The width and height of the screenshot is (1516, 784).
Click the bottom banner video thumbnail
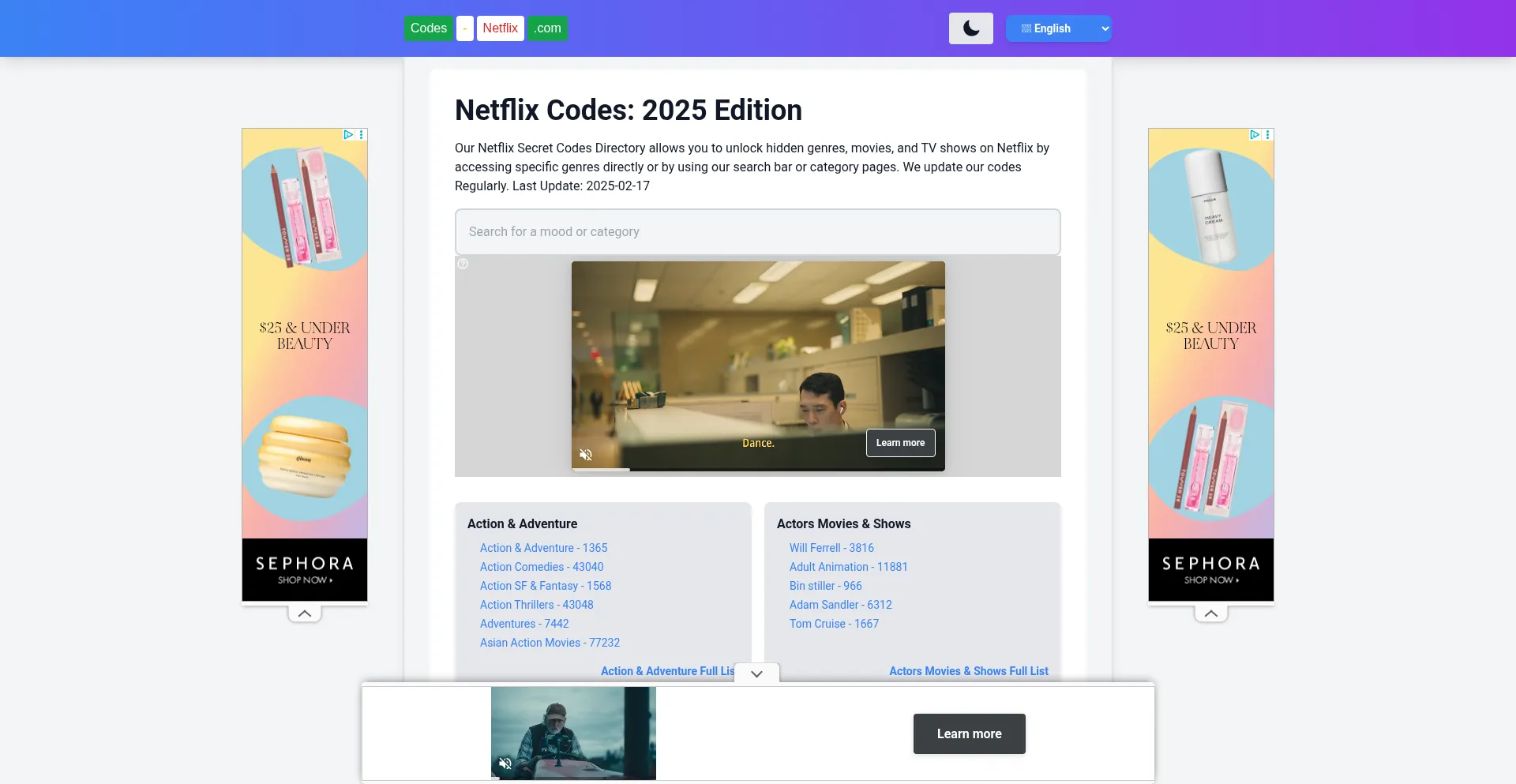click(573, 733)
